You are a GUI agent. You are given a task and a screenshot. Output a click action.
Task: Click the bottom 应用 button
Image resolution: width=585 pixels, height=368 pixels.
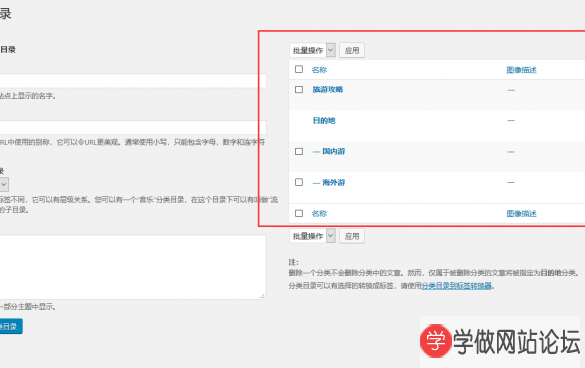(352, 236)
